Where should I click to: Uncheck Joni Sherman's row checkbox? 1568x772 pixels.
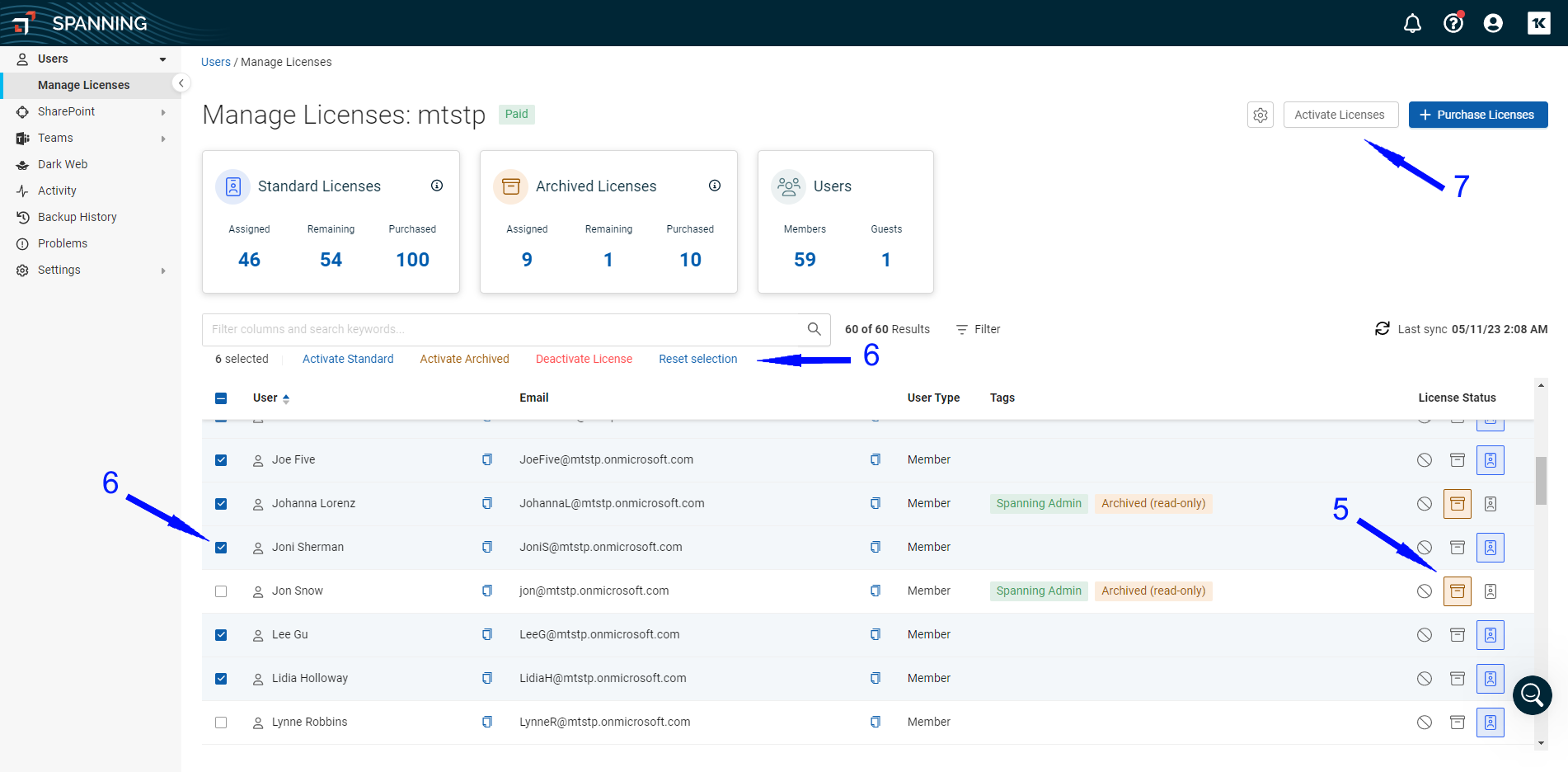point(221,547)
